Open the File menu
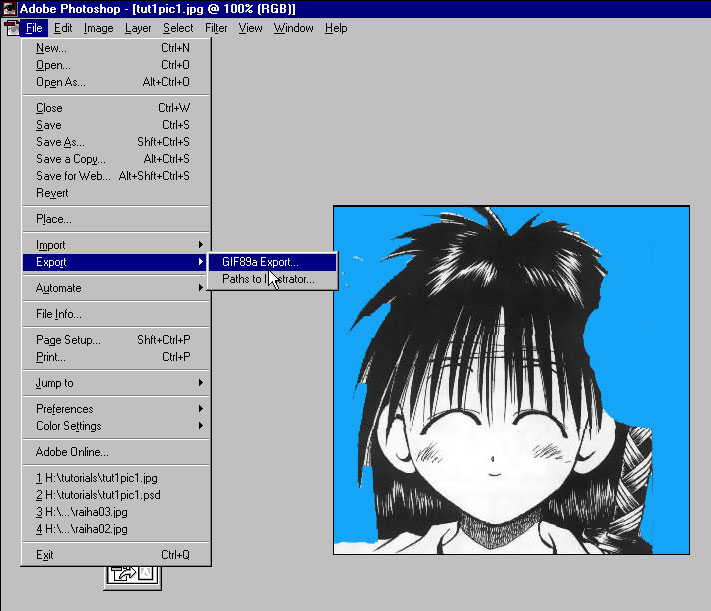Viewport: 711px width, 611px height. pyautogui.click(x=34, y=28)
